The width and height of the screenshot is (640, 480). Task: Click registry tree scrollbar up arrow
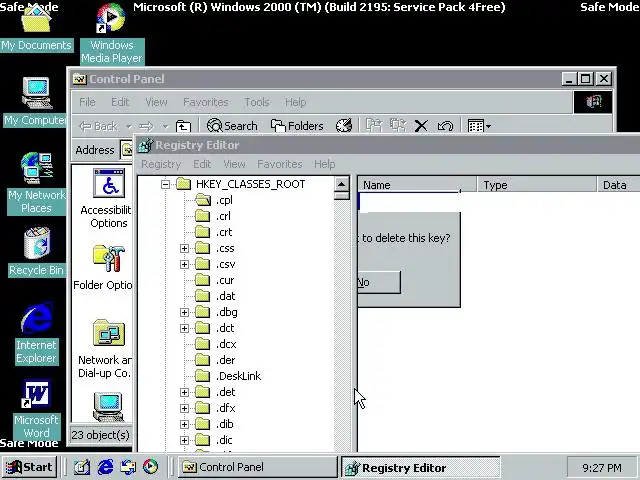pos(341,184)
